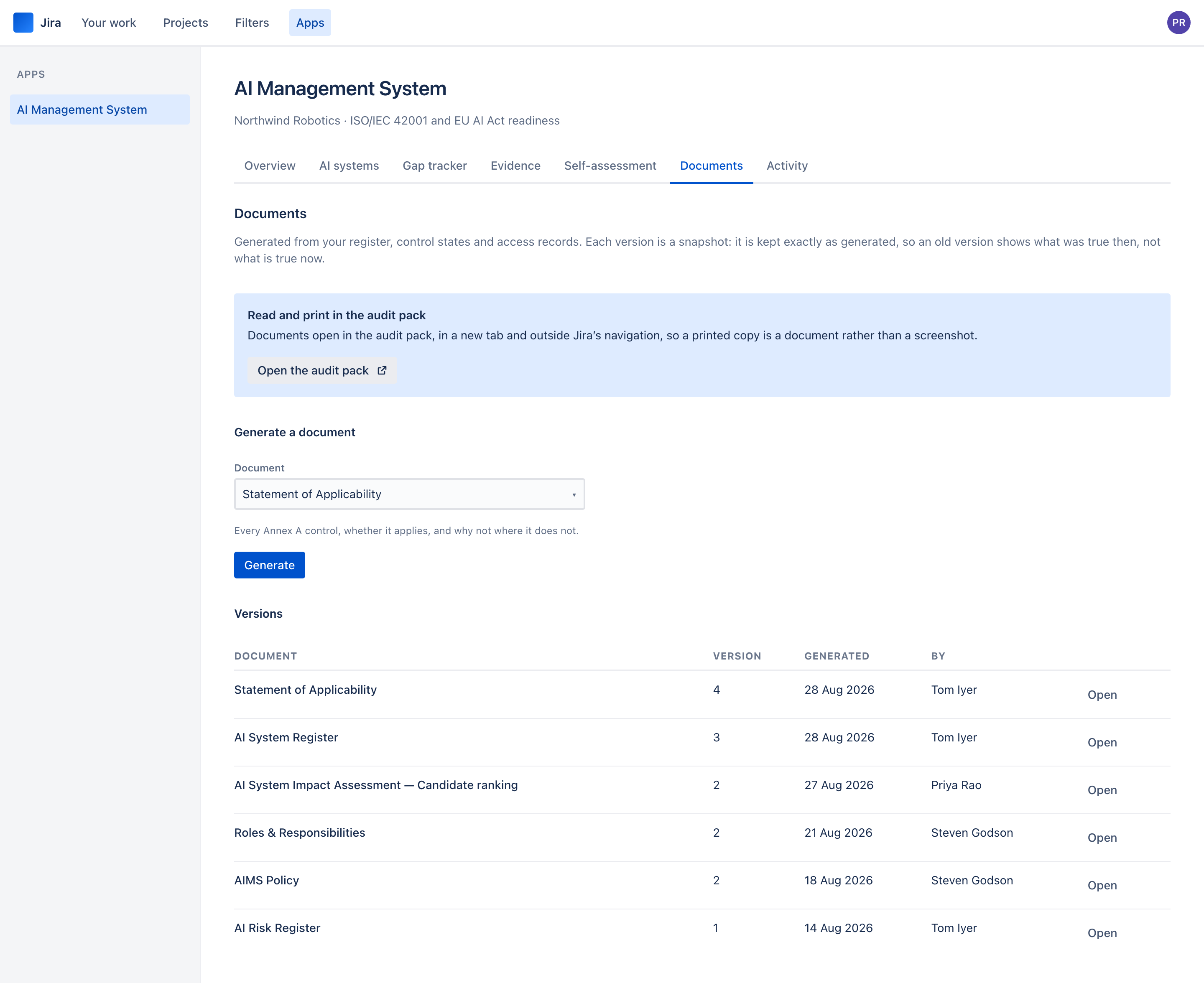This screenshot has height=983, width=1204.
Task: Switch to the Self-assessment tab
Action: pos(610,166)
